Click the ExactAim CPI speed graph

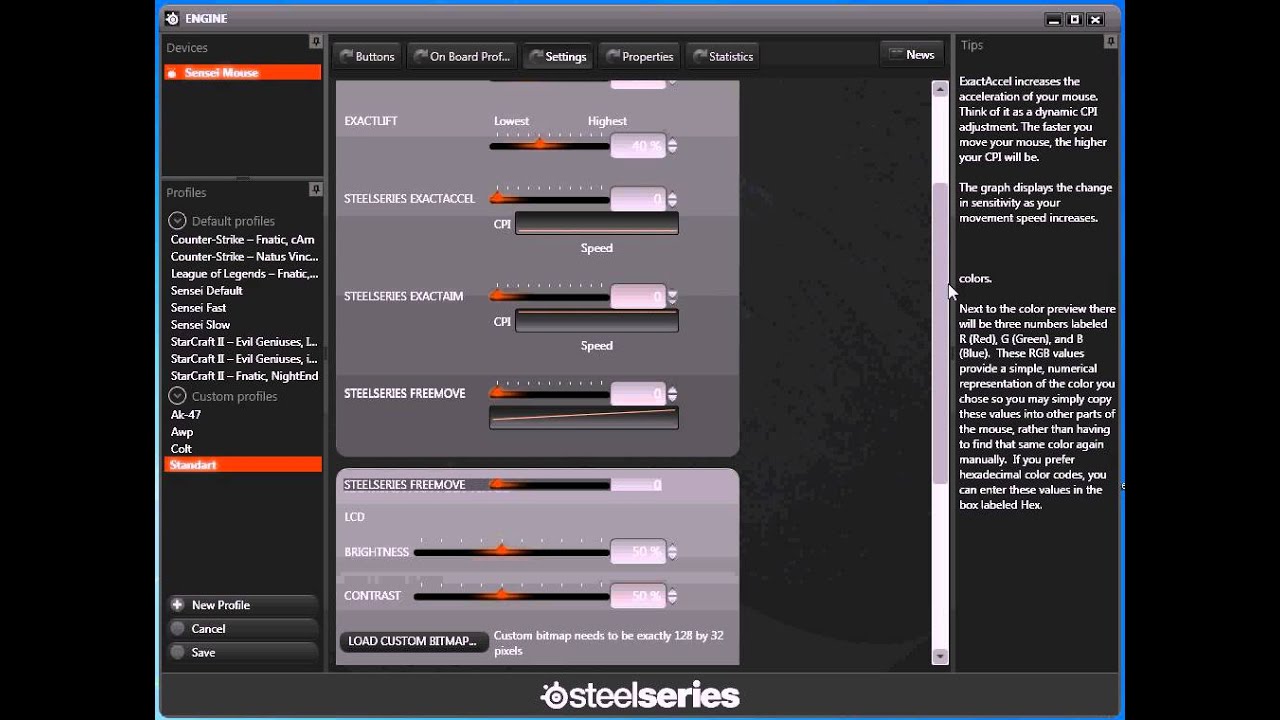(597, 321)
